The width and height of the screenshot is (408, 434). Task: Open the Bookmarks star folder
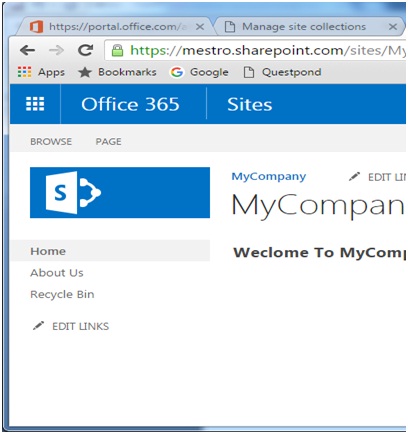117,72
